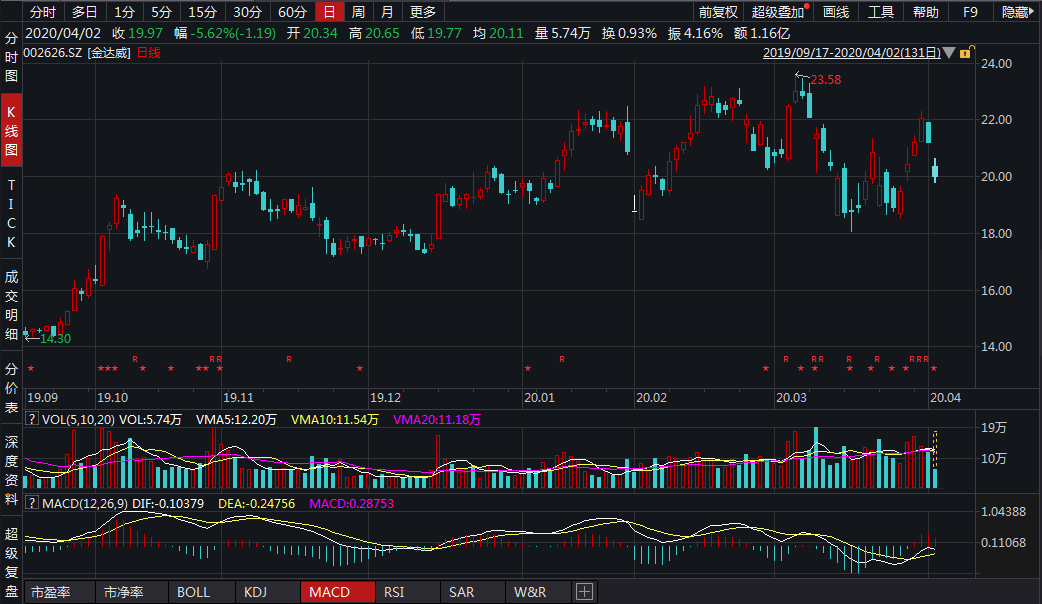The height and width of the screenshot is (604, 1042).
Task: Open 分时图 in left sidebar
Action: click(x=11, y=57)
